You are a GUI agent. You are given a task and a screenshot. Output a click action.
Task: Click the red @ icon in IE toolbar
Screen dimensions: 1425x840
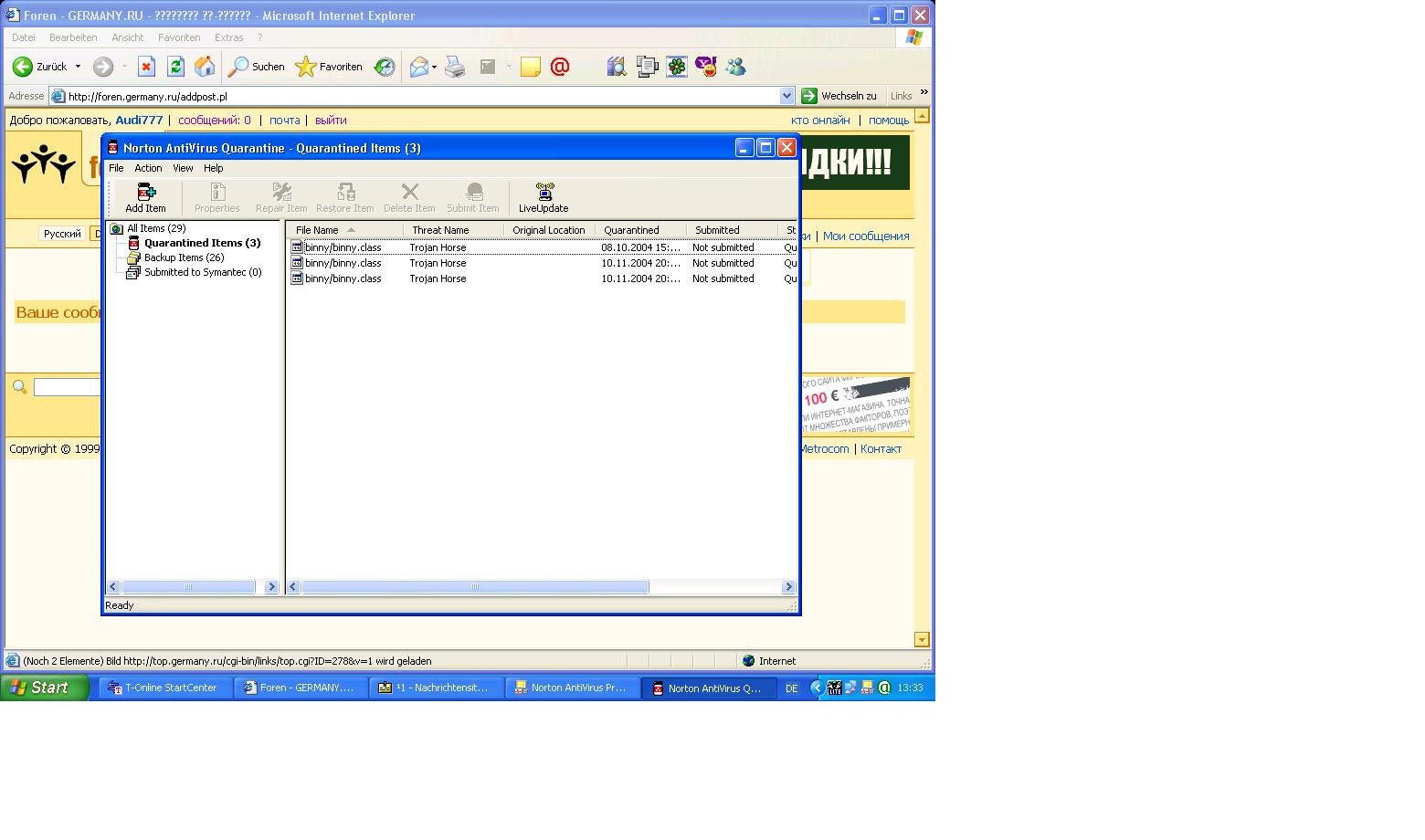pyautogui.click(x=560, y=67)
